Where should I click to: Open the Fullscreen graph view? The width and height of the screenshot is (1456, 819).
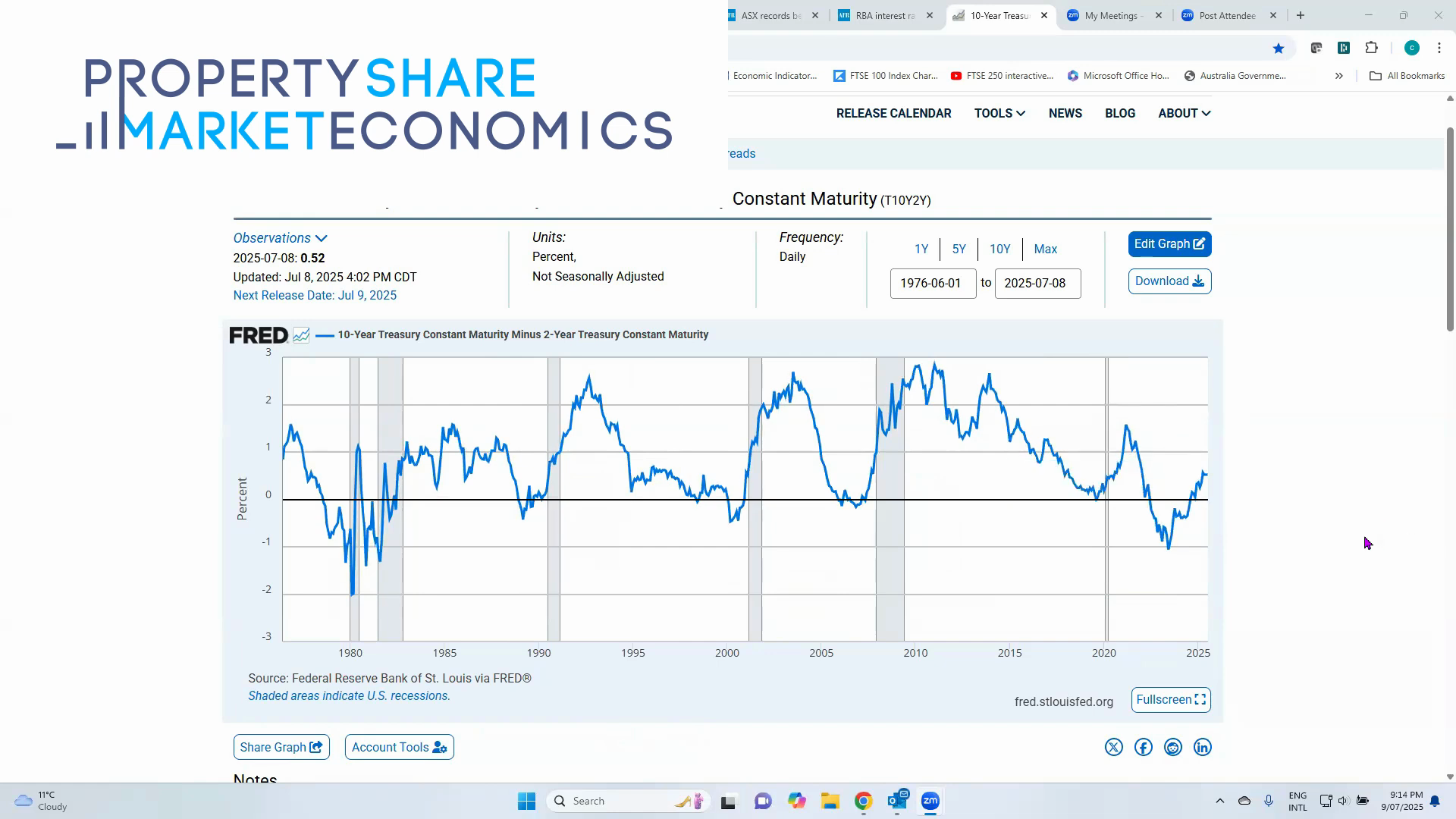click(1170, 699)
